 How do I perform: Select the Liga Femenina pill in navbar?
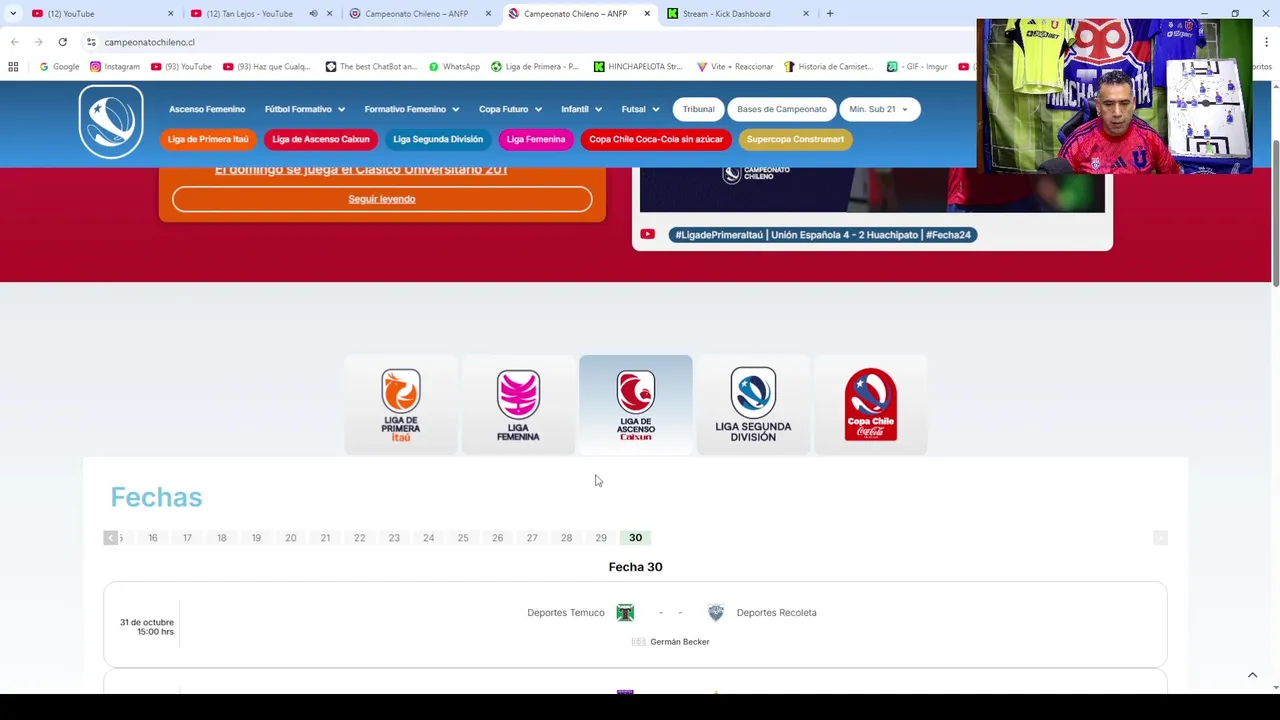[x=536, y=139]
